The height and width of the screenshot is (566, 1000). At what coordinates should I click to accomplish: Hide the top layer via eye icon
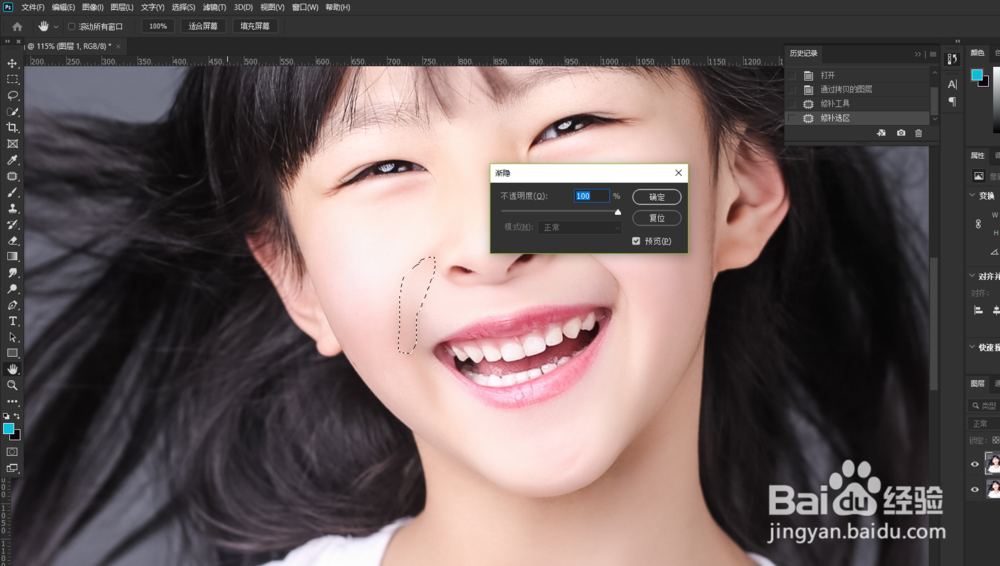click(x=974, y=465)
